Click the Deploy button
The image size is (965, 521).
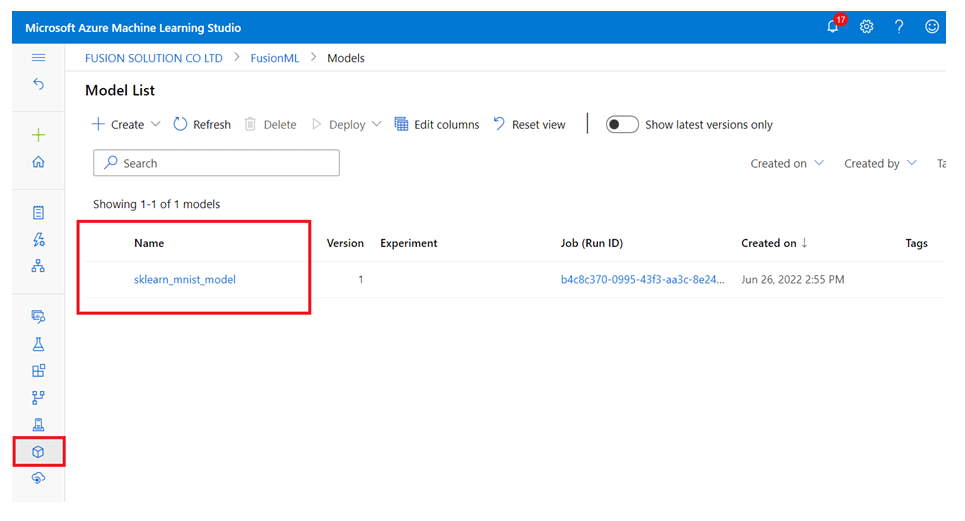pos(338,124)
